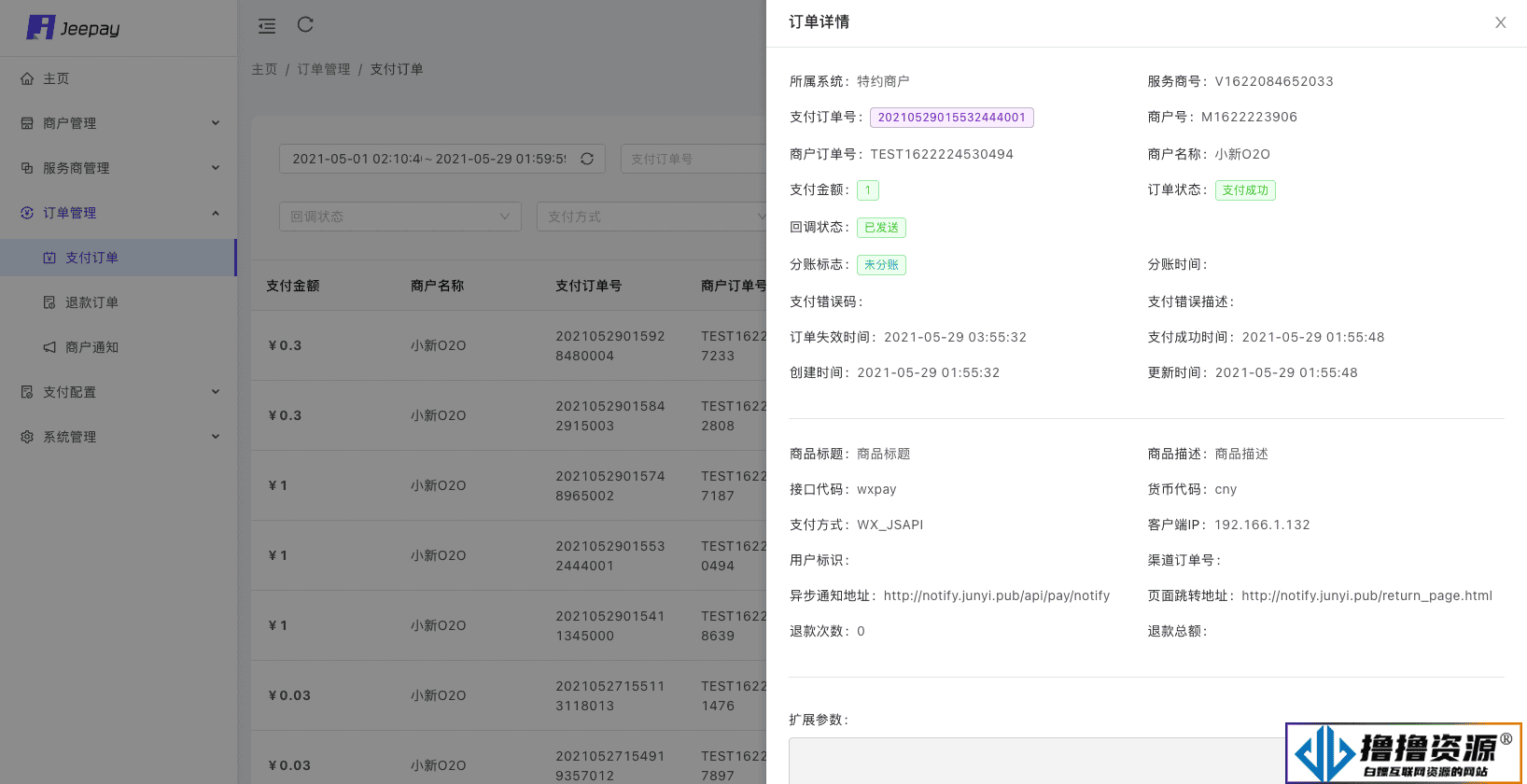Viewport: 1527px width, 784px height.
Task: Click the 退款订单 icon
Action: point(49,302)
